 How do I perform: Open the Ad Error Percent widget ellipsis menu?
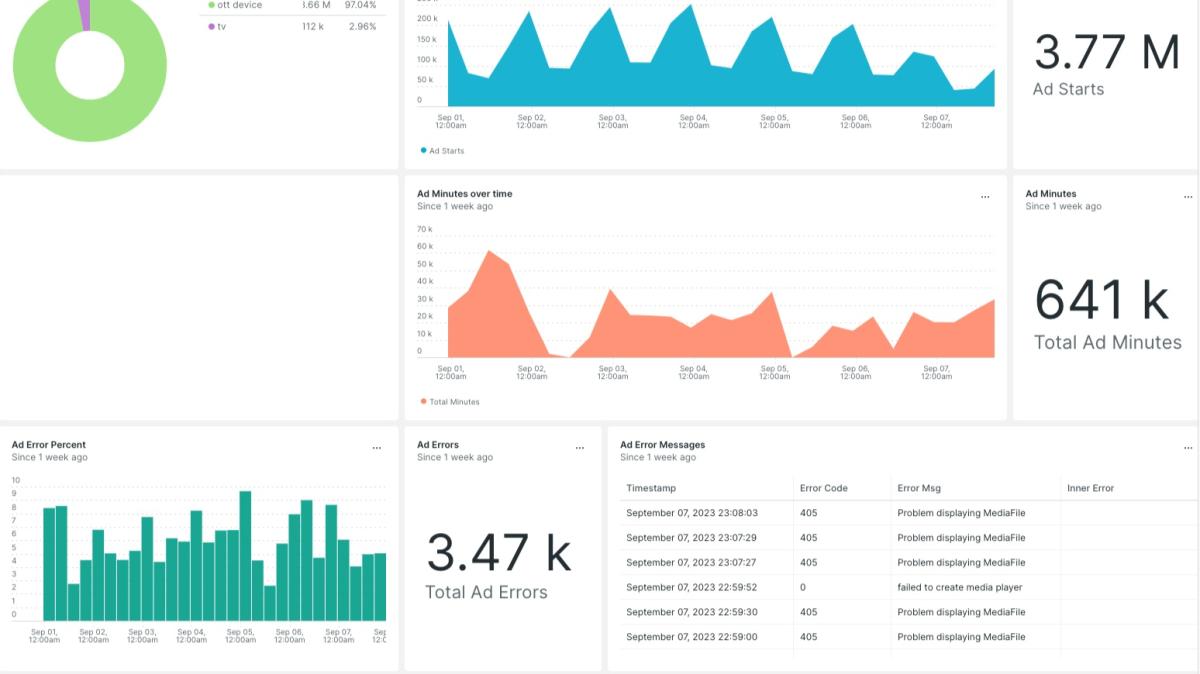[x=376, y=449]
